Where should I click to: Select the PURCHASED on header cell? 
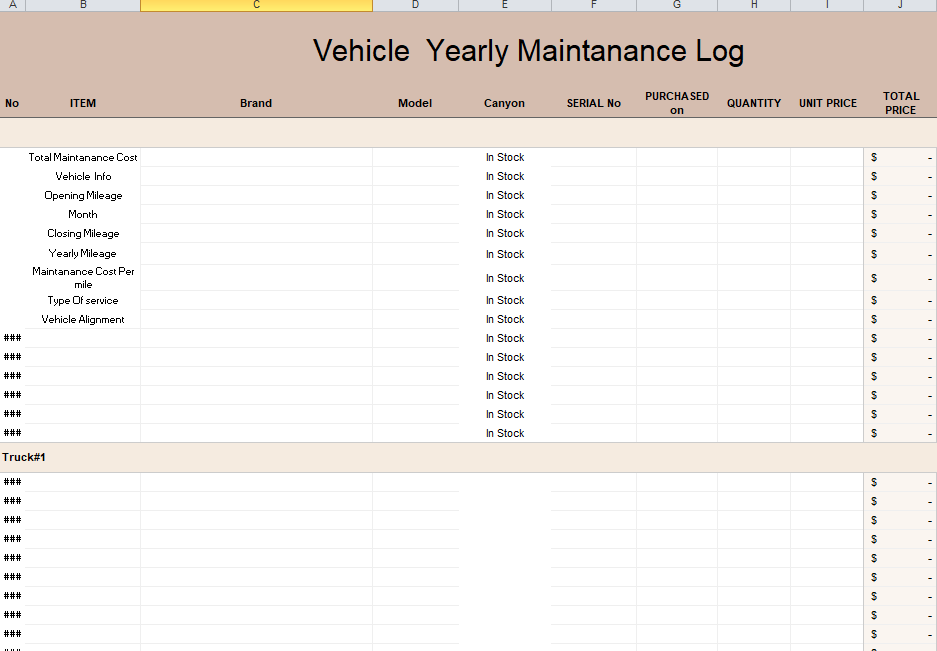coord(677,103)
